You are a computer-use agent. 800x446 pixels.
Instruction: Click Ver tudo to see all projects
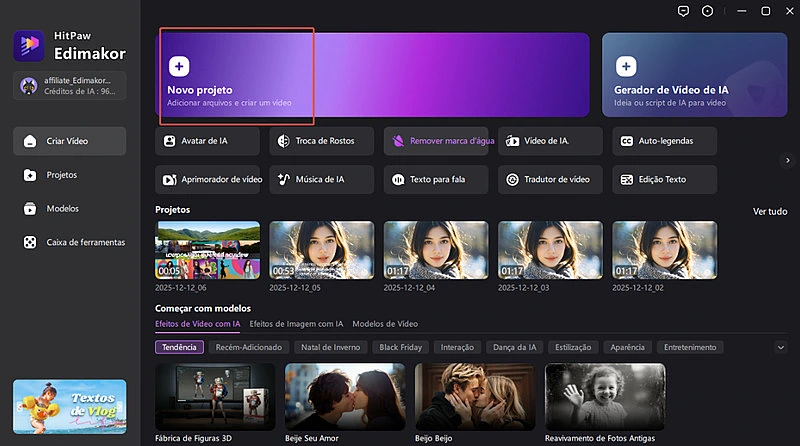[x=770, y=211]
